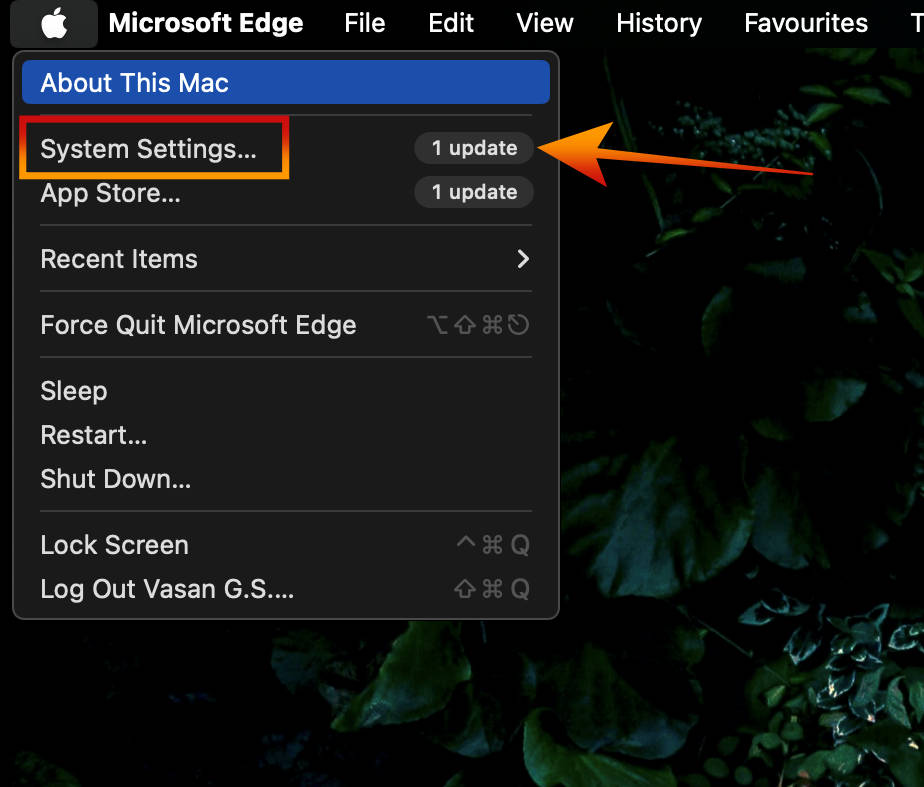Click App Store 1 update badge
The height and width of the screenshot is (787, 924).
474,192
